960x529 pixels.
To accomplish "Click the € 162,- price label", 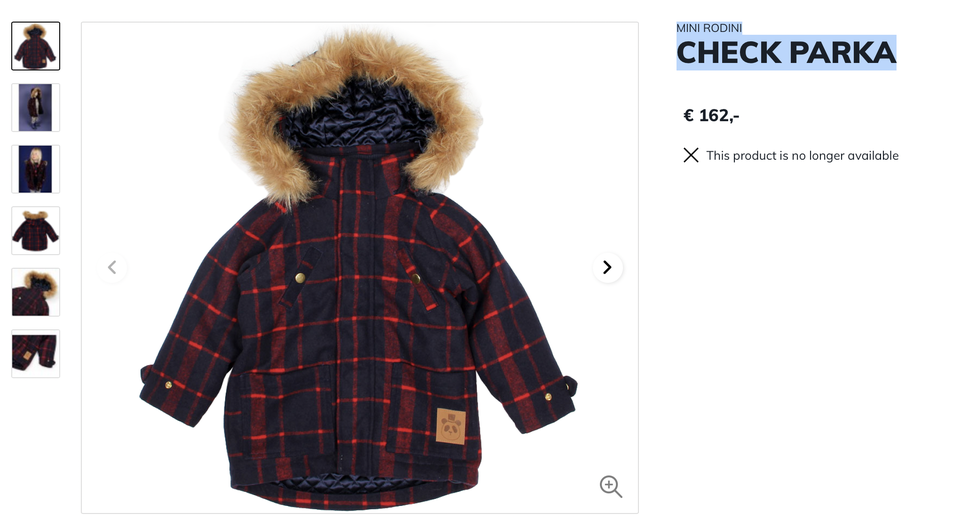I will [711, 116].
